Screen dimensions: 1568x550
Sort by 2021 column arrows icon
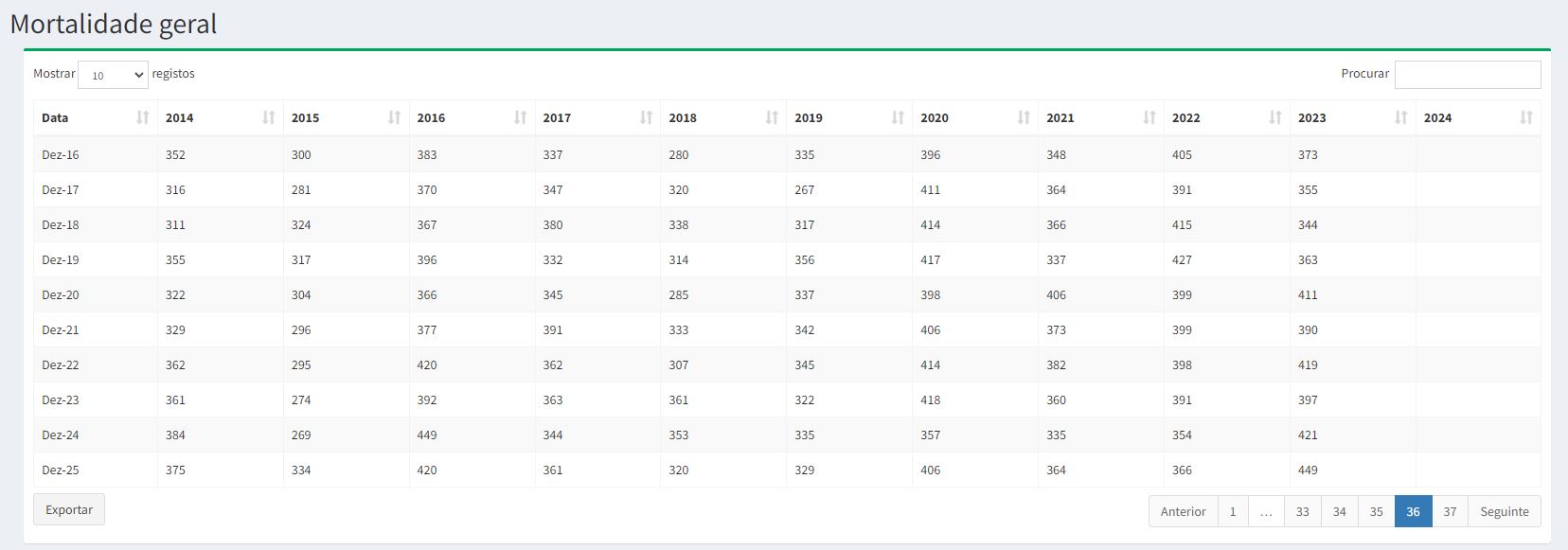click(1150, 117)
